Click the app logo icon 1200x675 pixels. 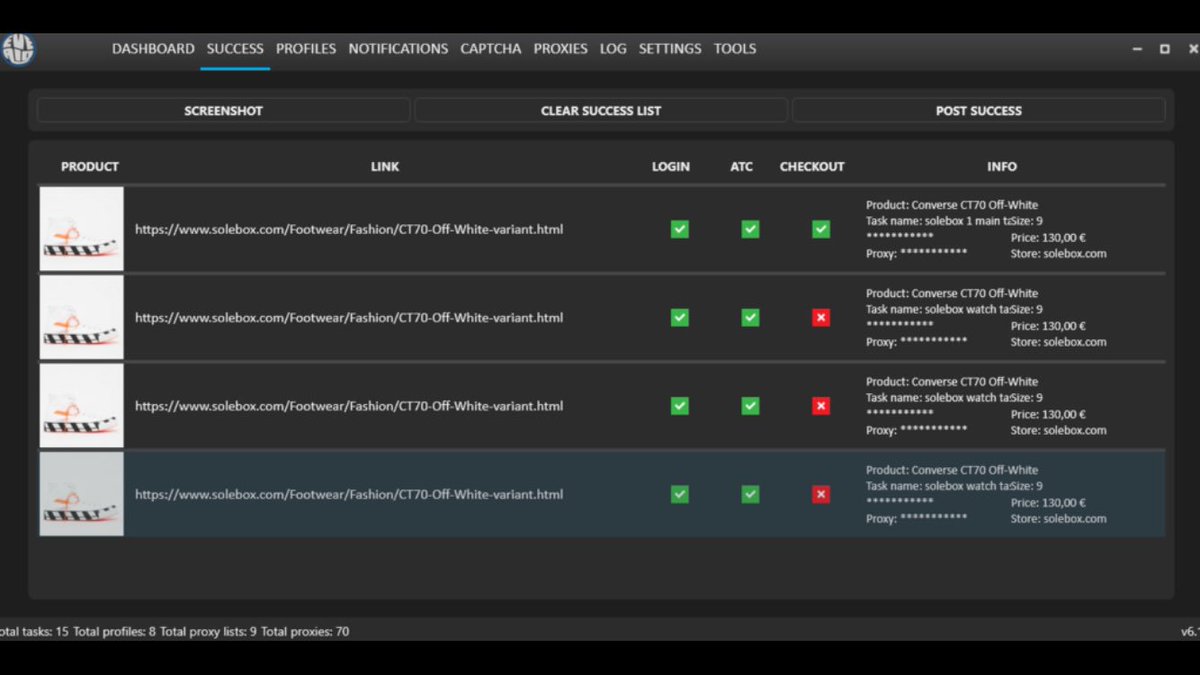click(x=17, y=49)
